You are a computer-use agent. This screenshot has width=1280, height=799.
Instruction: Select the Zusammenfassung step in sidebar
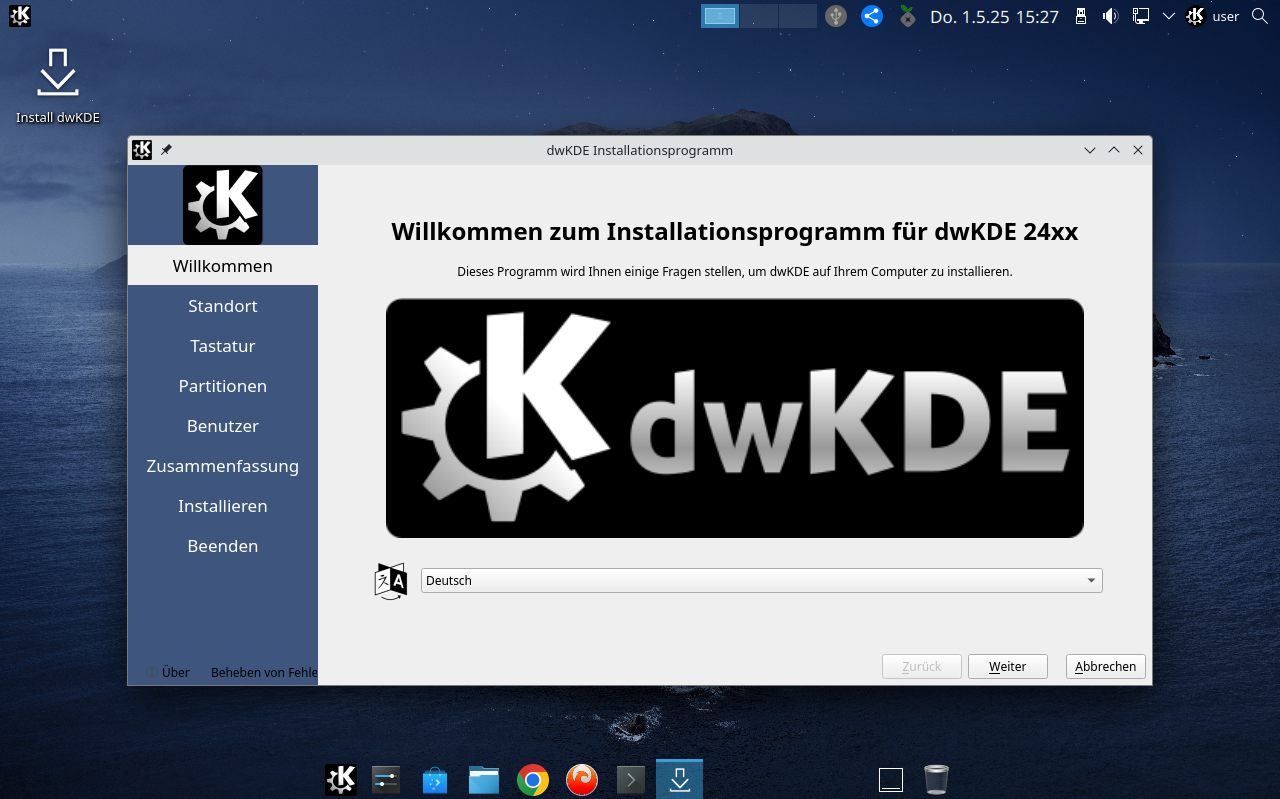[x=223, y=466]
